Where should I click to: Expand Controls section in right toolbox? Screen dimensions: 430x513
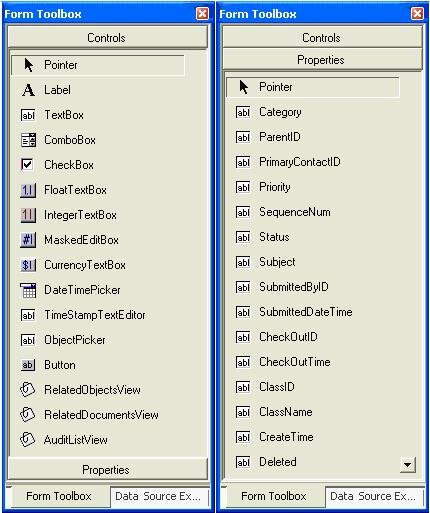click(322, 38)
